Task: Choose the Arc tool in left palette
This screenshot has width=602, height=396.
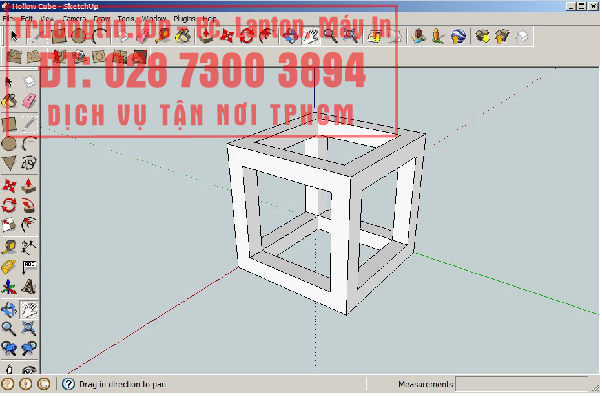Action: click(29, 144)
